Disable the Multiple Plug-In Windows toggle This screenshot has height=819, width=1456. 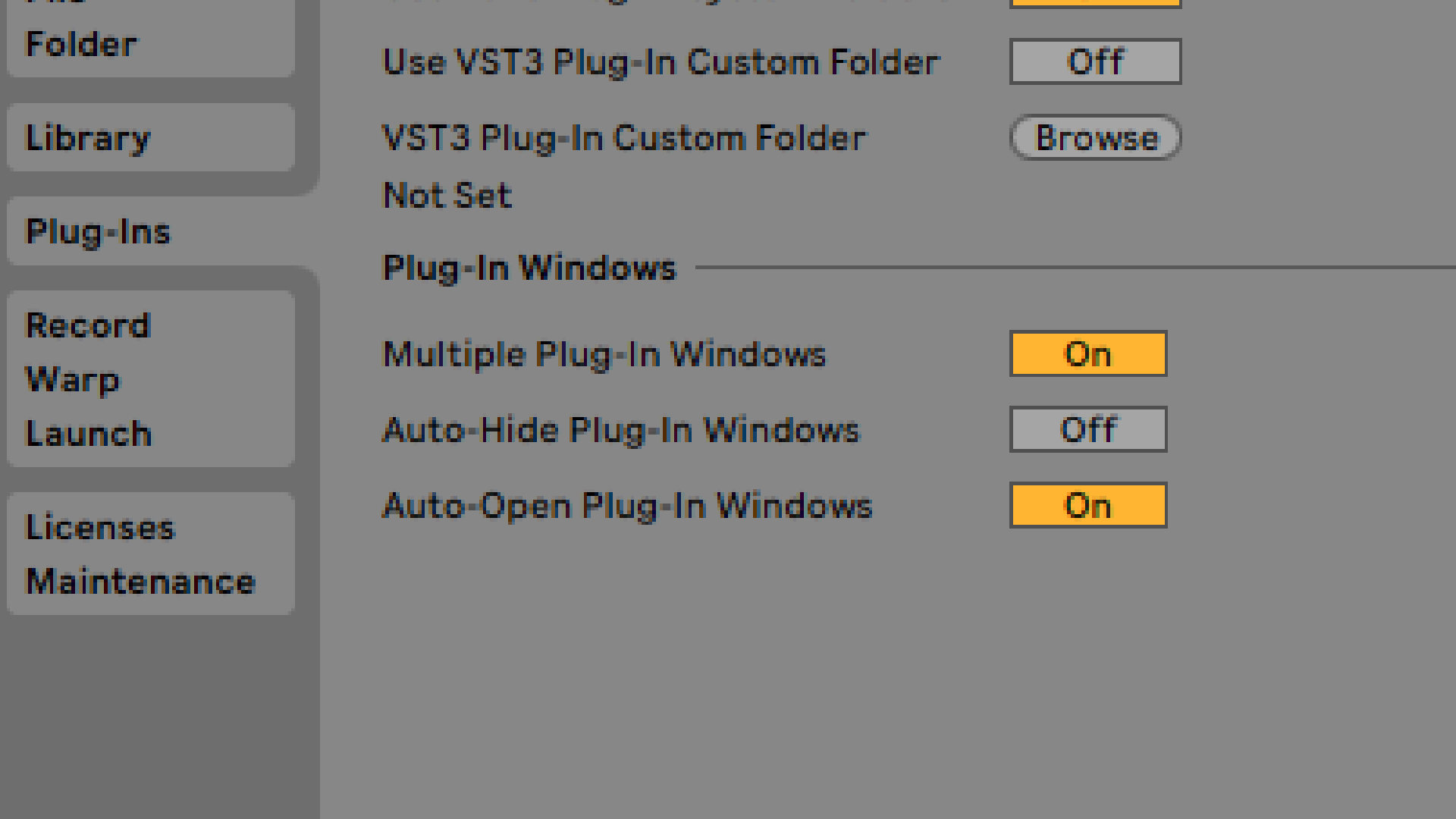tap(1087, 354)
